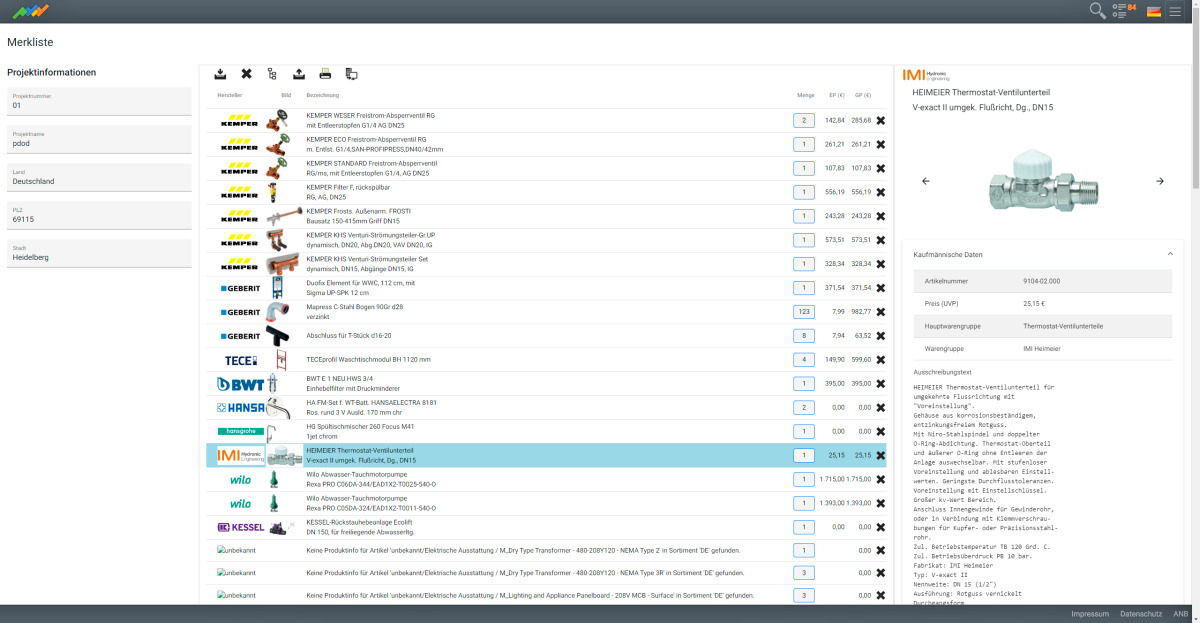Edit the Stadt field Heidelberg
The height and width of the screenshot is (623, 1200).
click(99, 253)
